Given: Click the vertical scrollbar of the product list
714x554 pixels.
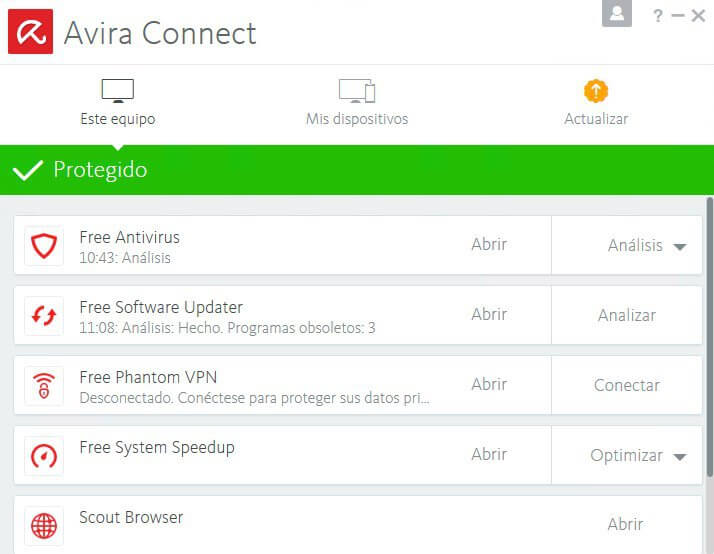Looking at the screenshot, I should pyautogui.click(x=709, y=300).
